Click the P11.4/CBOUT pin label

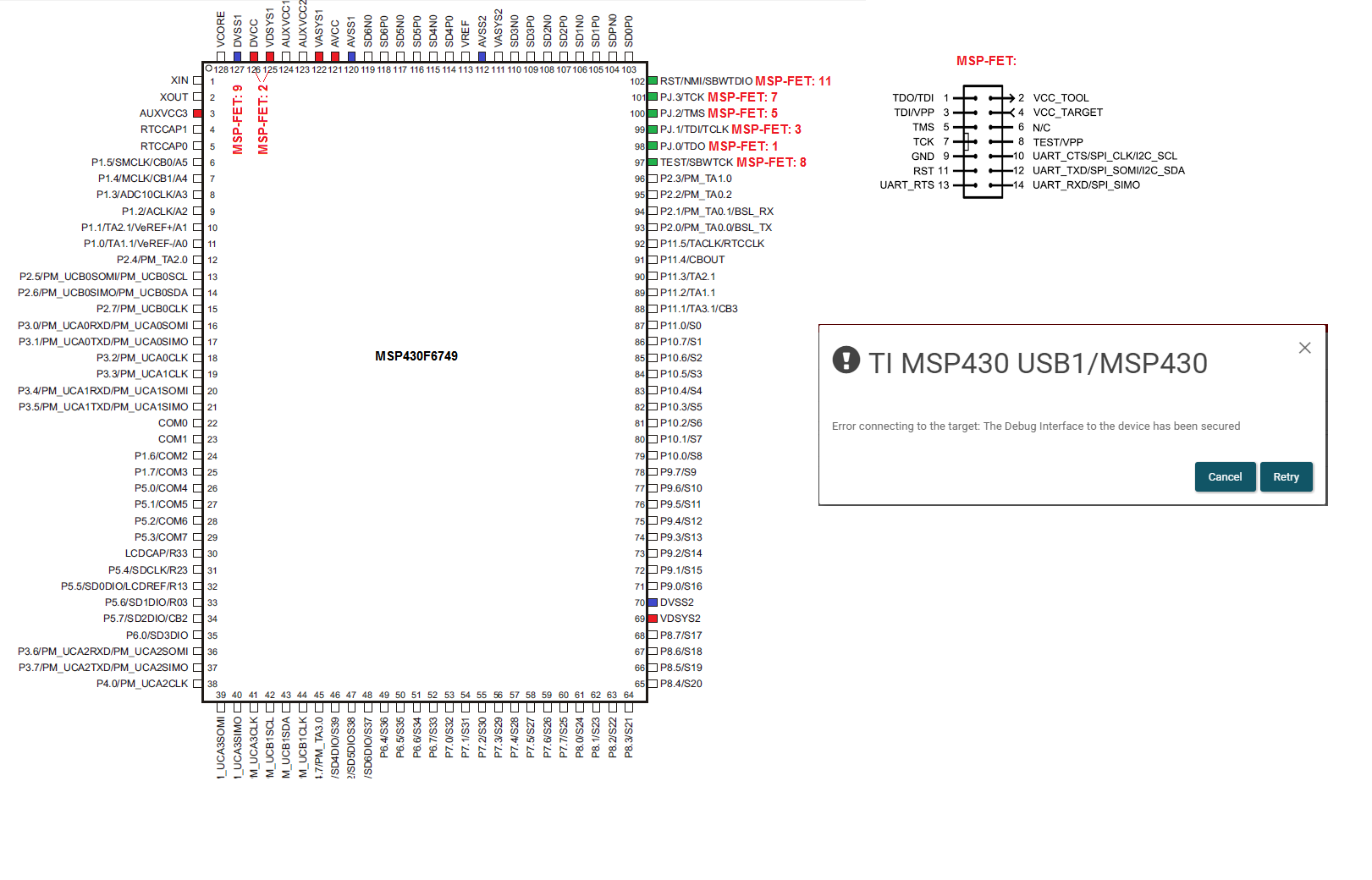pos(692,260)
